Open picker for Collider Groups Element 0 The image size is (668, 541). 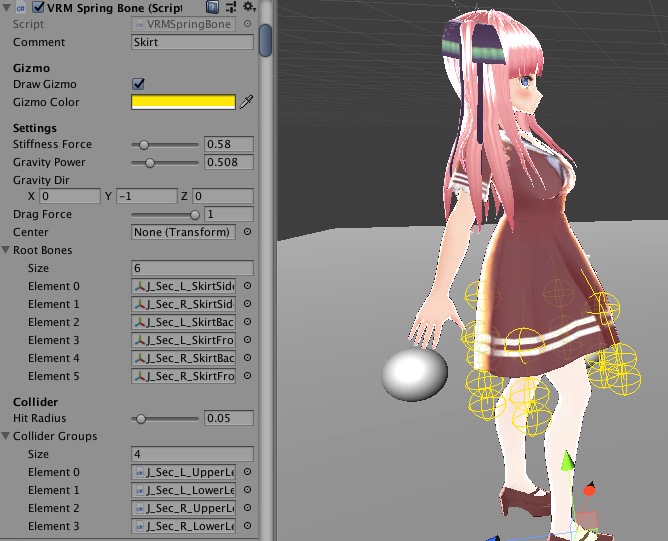point(248,472)
